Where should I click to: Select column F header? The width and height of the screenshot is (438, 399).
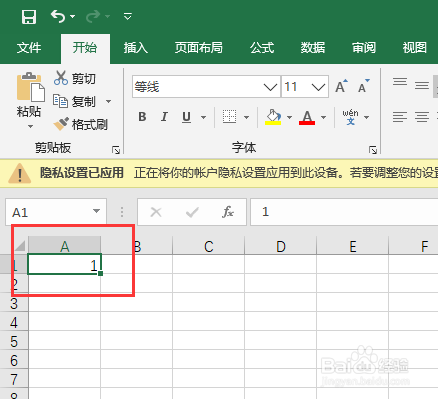(414, 246)
